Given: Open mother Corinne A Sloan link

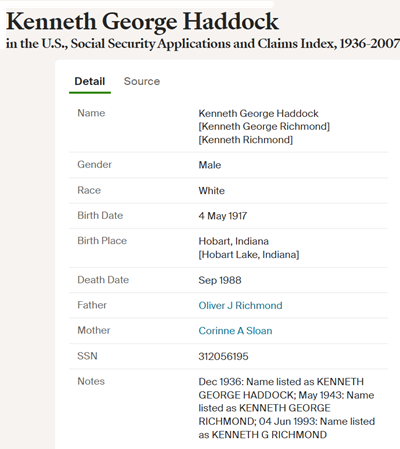Looking at the screenshot, I should [x=235, y=331].
